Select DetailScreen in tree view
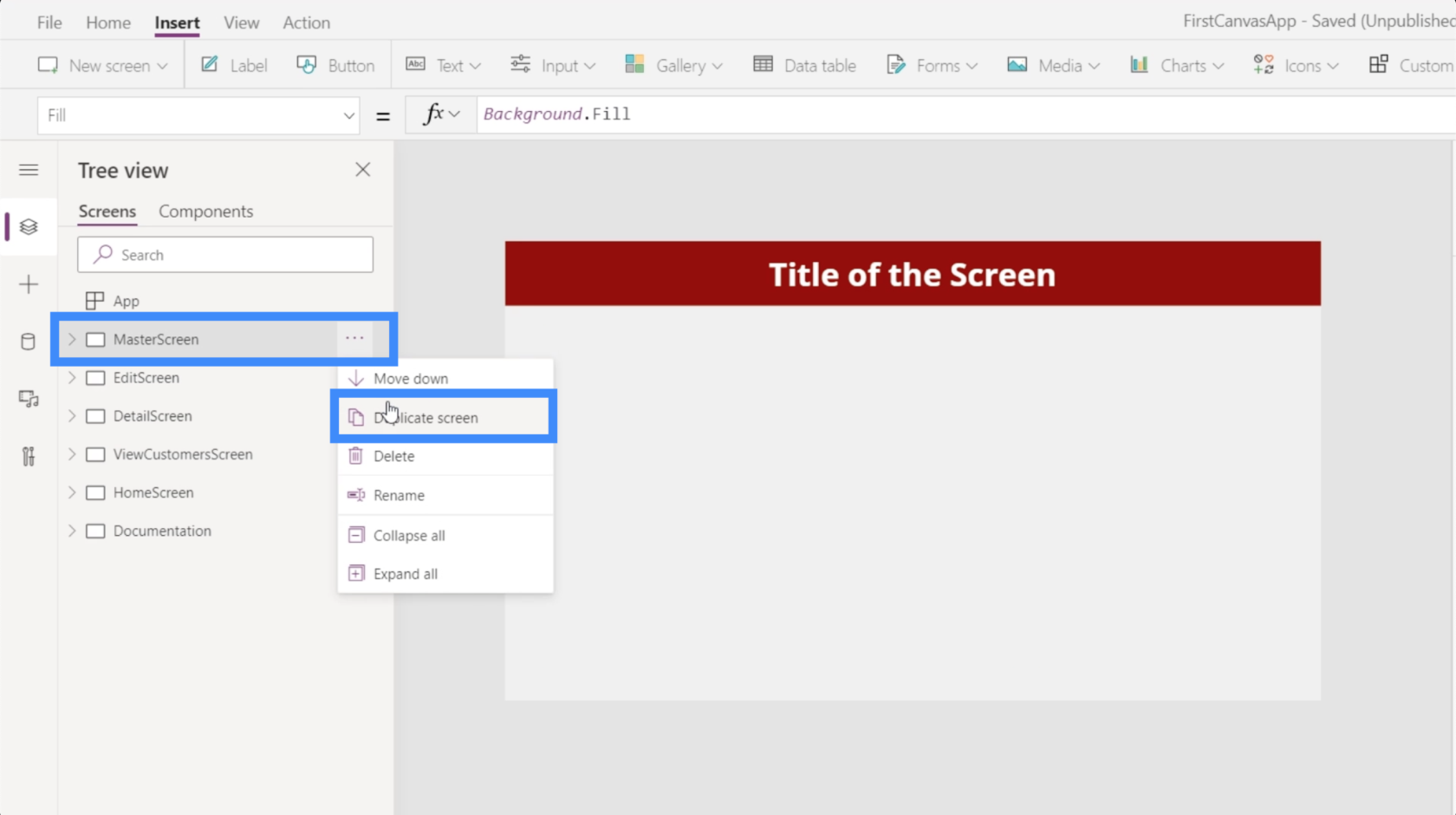Image resolution: width=1456 pixels, height=815 pixels. pyautogui.click(x=153, y=416)
